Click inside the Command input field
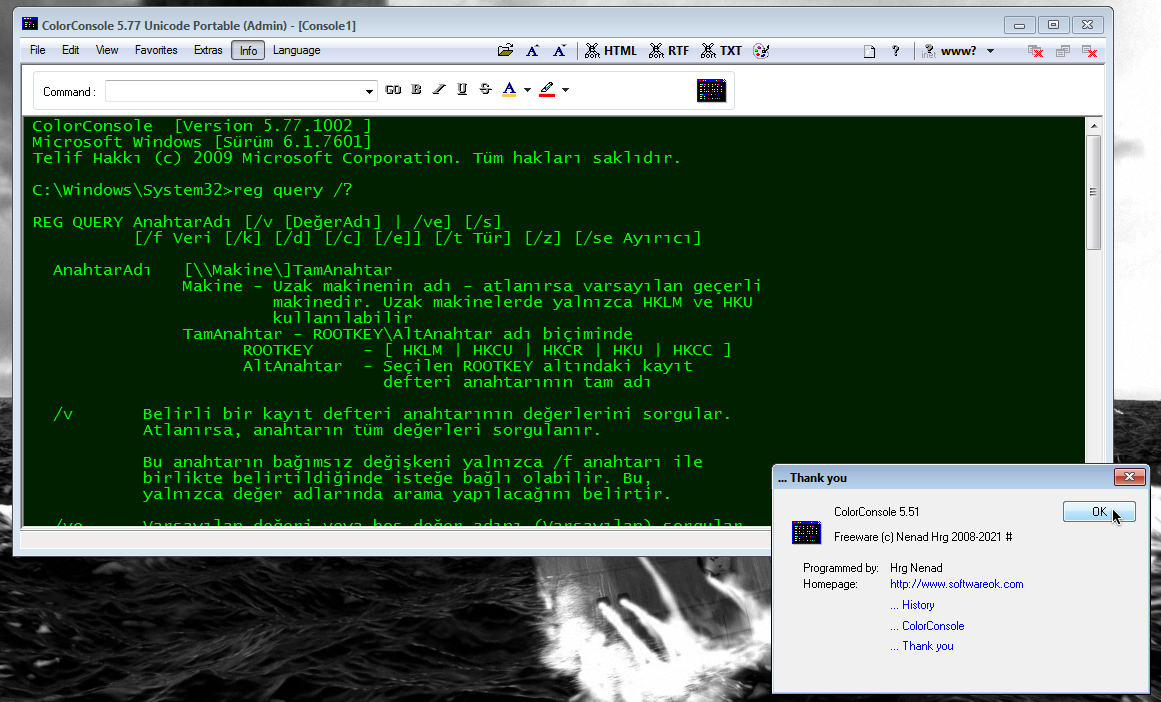This screenshot has height=702, width=1161. coord(235,91)
